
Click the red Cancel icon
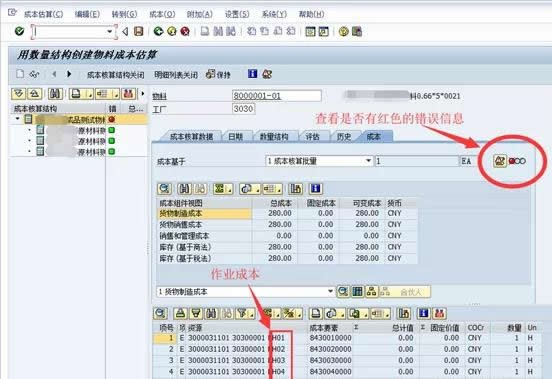185,31
